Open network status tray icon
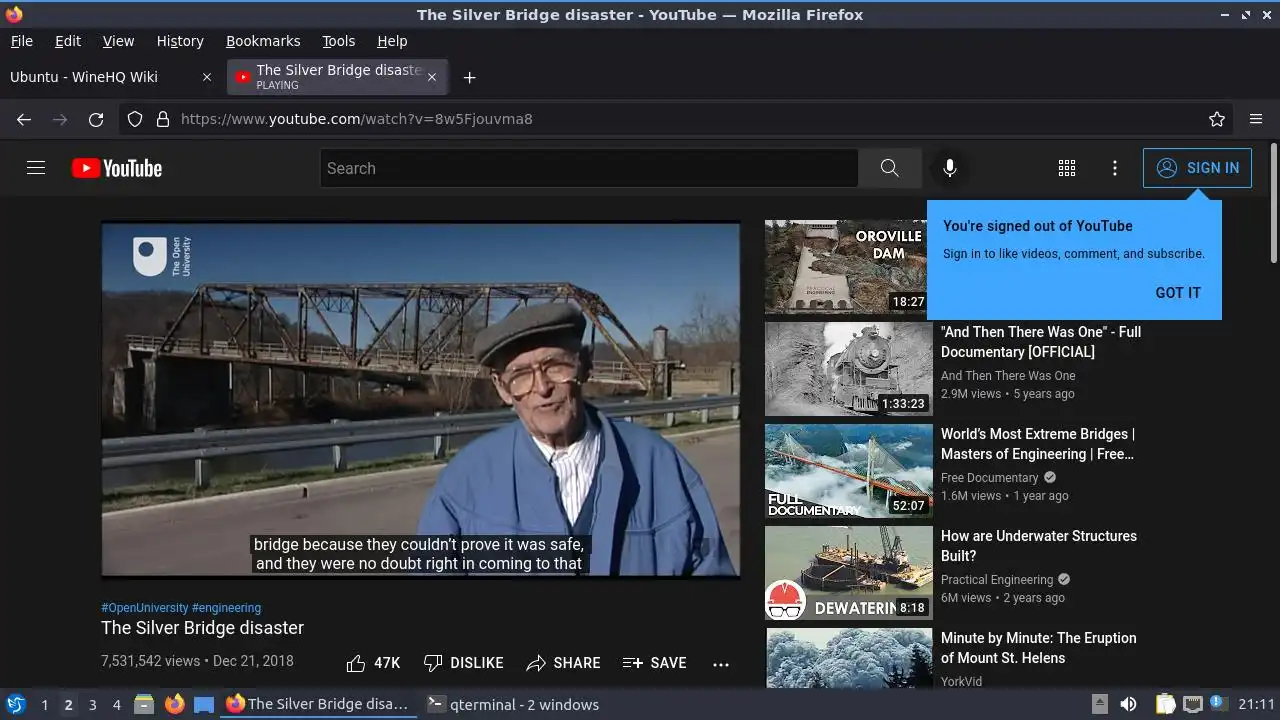 pos(1192,704)
